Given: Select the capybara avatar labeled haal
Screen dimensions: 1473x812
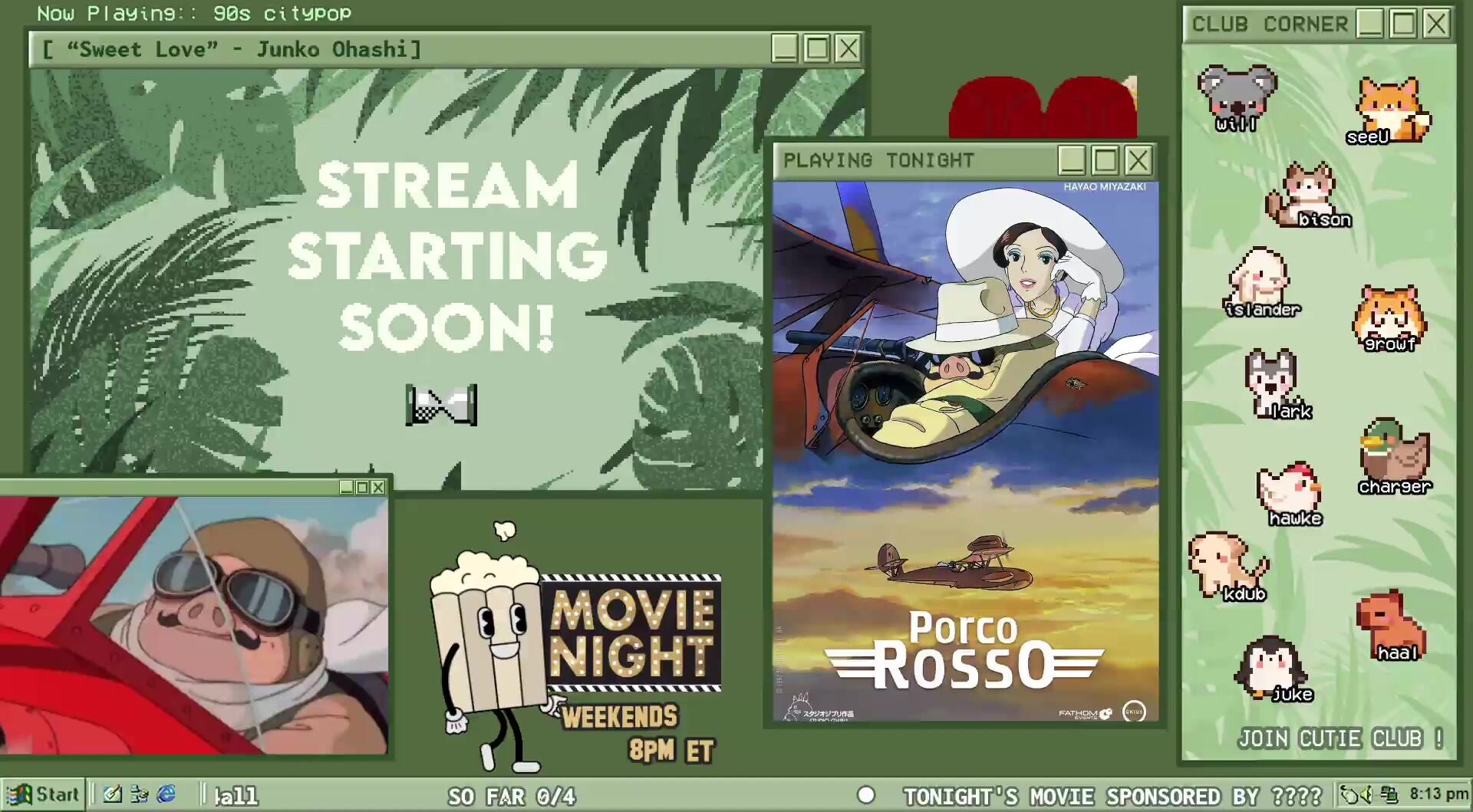Looking at the screenshot, I should point(1391,625).
